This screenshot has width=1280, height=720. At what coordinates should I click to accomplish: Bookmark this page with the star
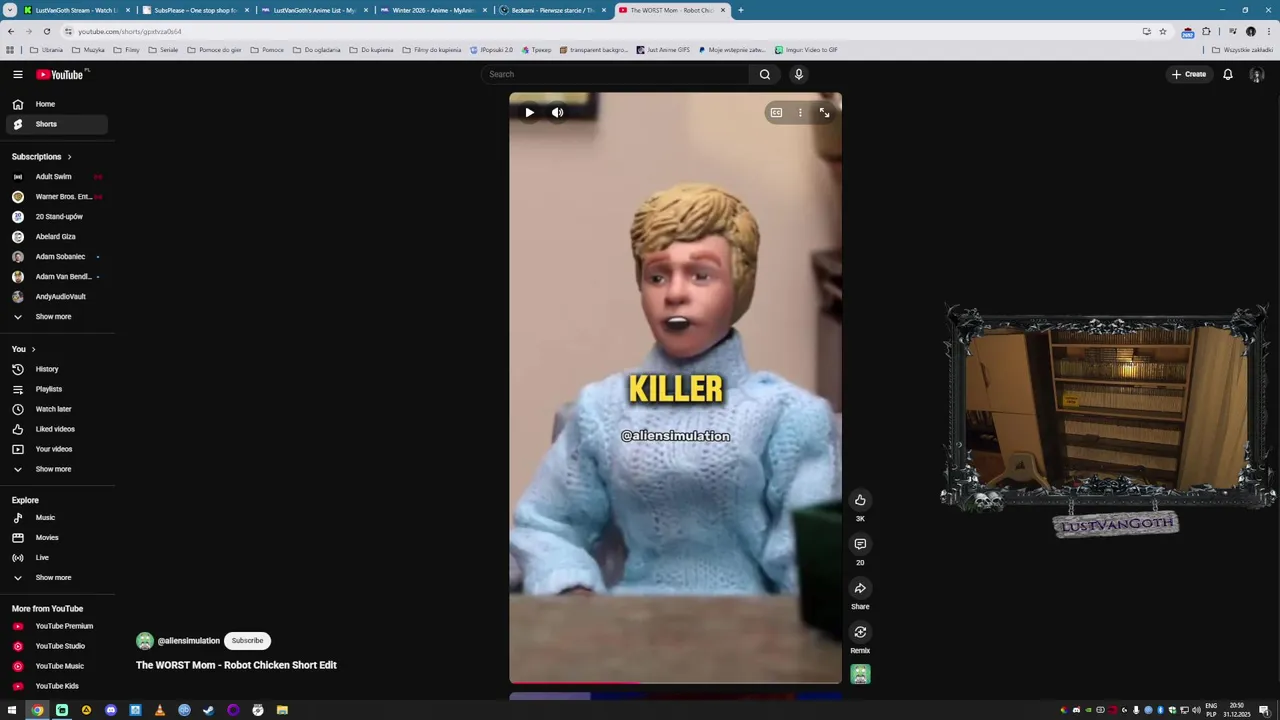pyautogui.click(x=1162, y=31)
